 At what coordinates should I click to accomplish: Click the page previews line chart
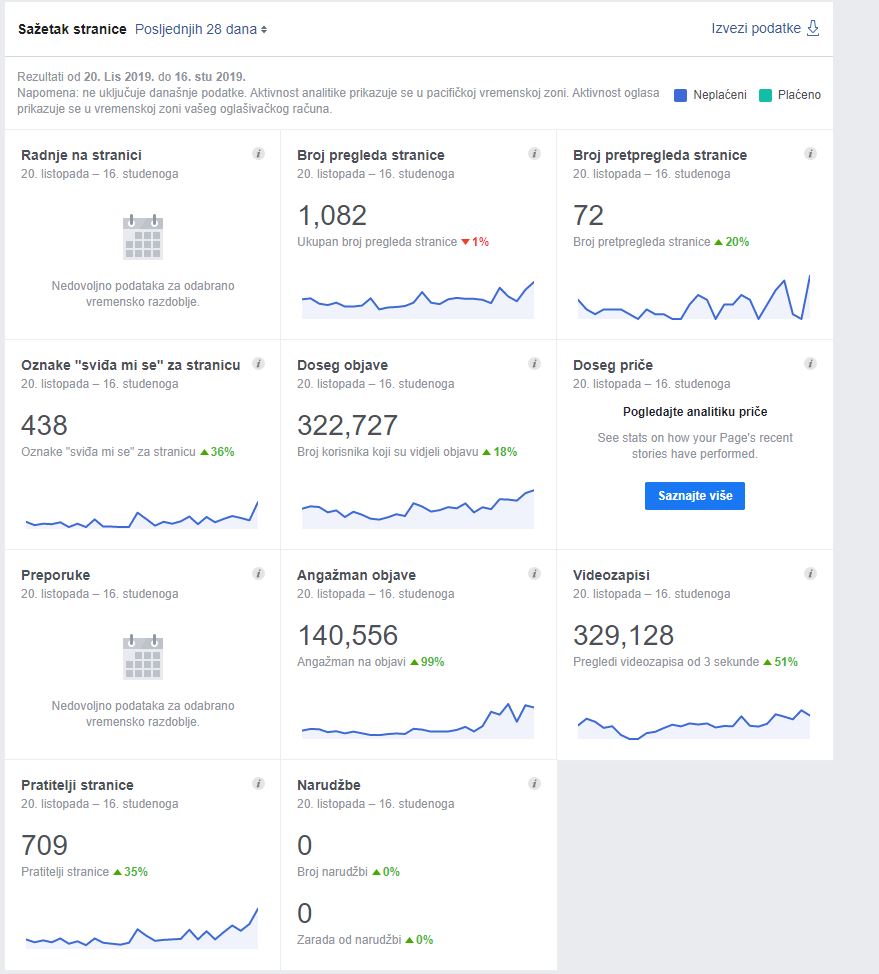point(694,298)
